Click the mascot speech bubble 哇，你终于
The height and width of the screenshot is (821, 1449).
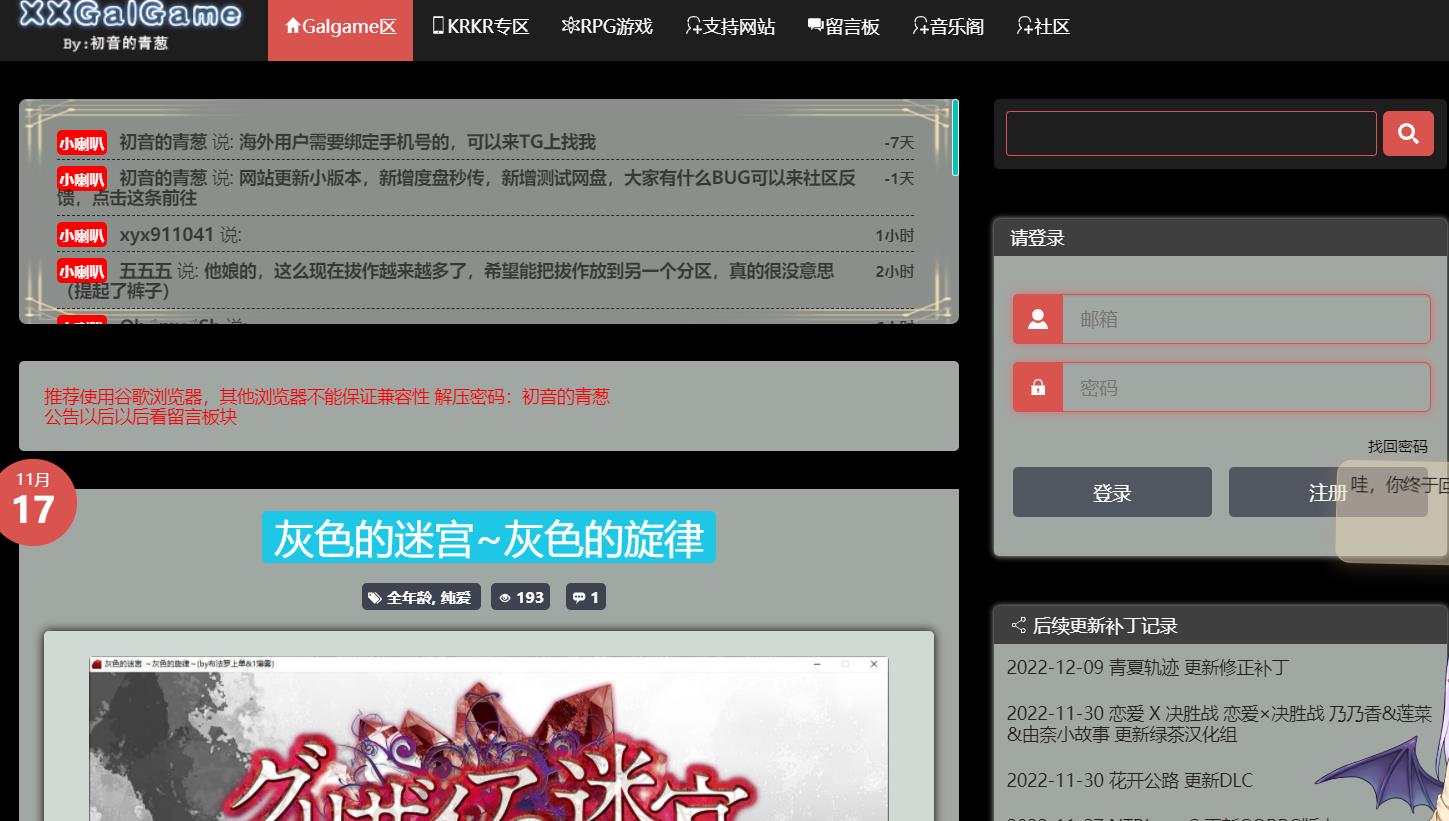[1392, 510]
